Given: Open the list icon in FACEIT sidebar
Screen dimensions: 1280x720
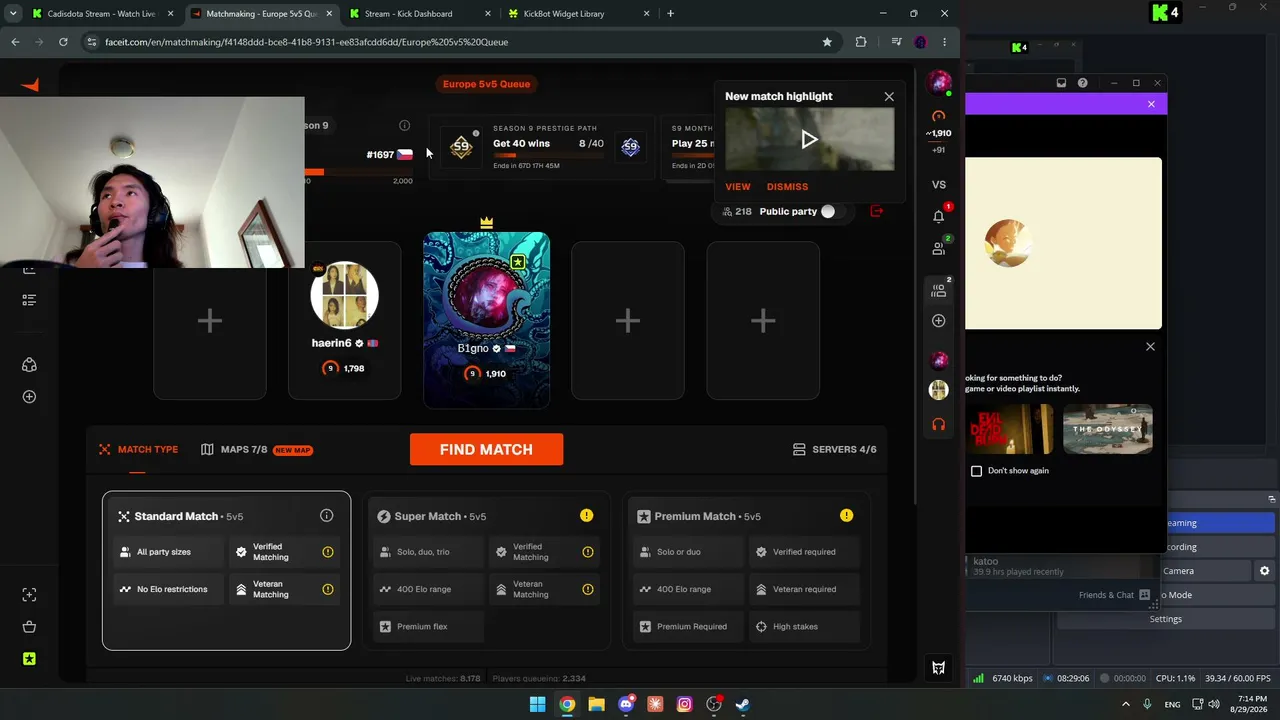Looking at the screenshot, I should point(29,299).
